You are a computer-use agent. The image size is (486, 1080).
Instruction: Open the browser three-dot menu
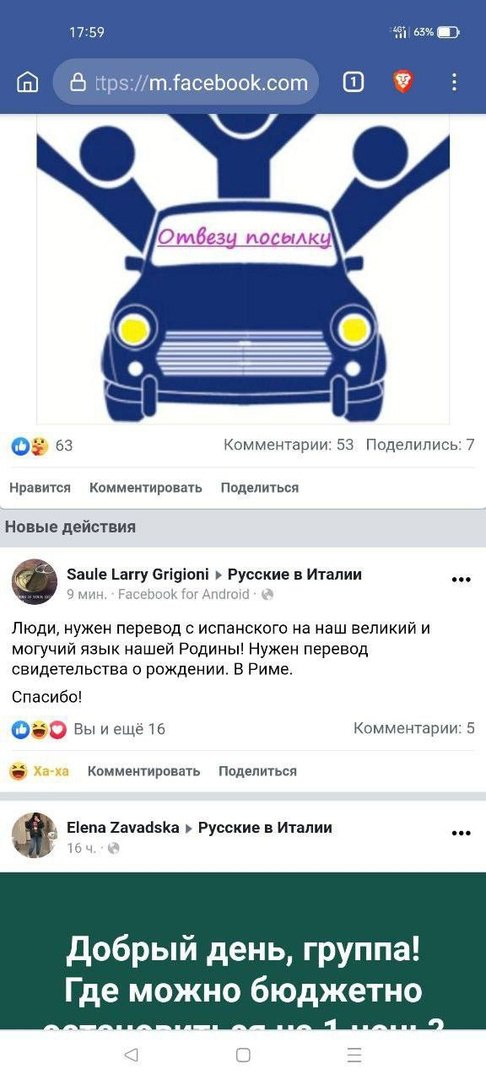[454, 83]
